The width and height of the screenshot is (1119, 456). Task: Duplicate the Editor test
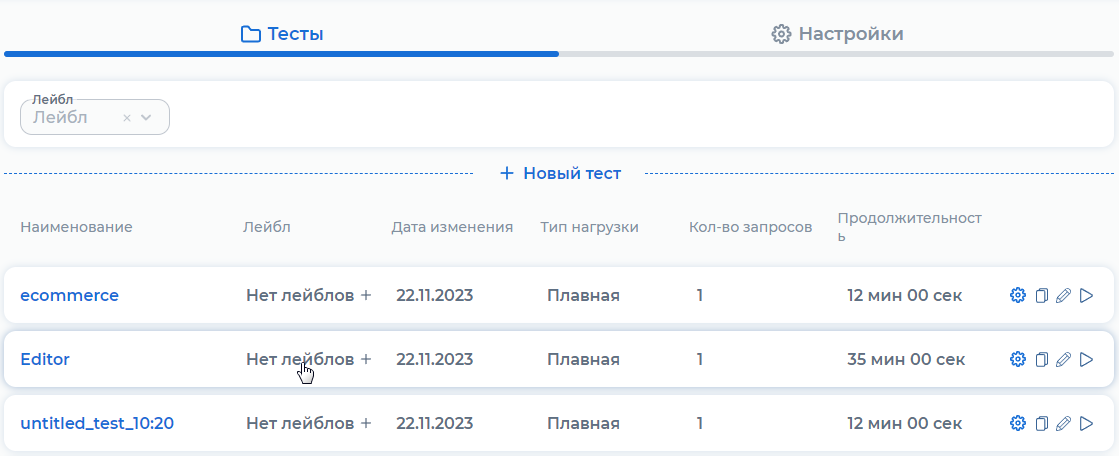[1041, 360]
